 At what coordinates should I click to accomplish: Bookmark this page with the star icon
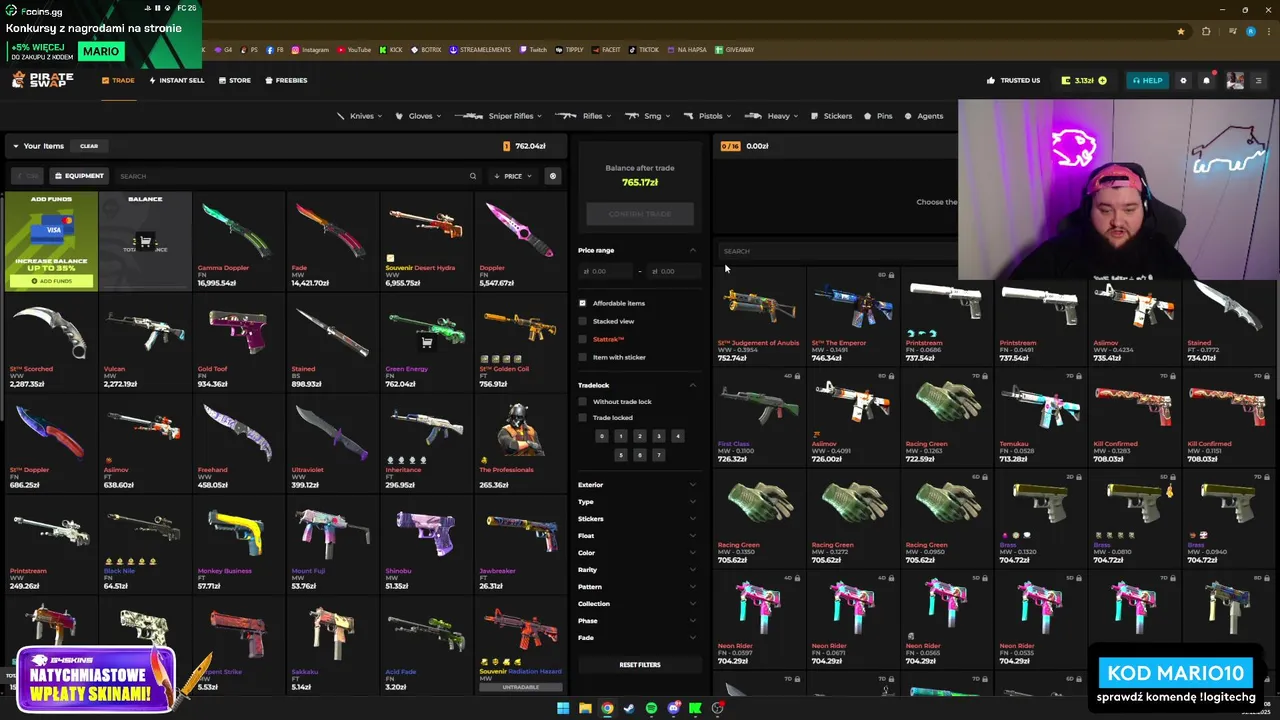coord(1181,31)
